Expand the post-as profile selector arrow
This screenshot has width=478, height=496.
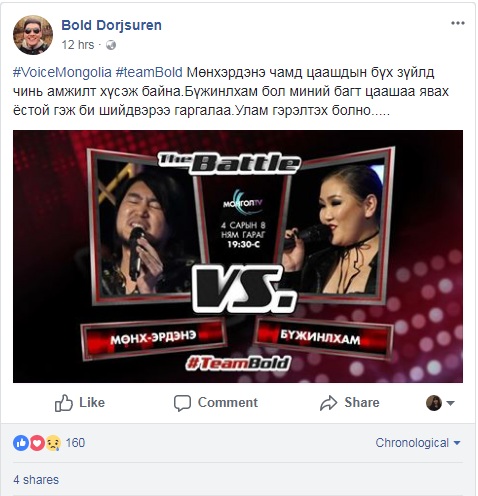(450, 403)
